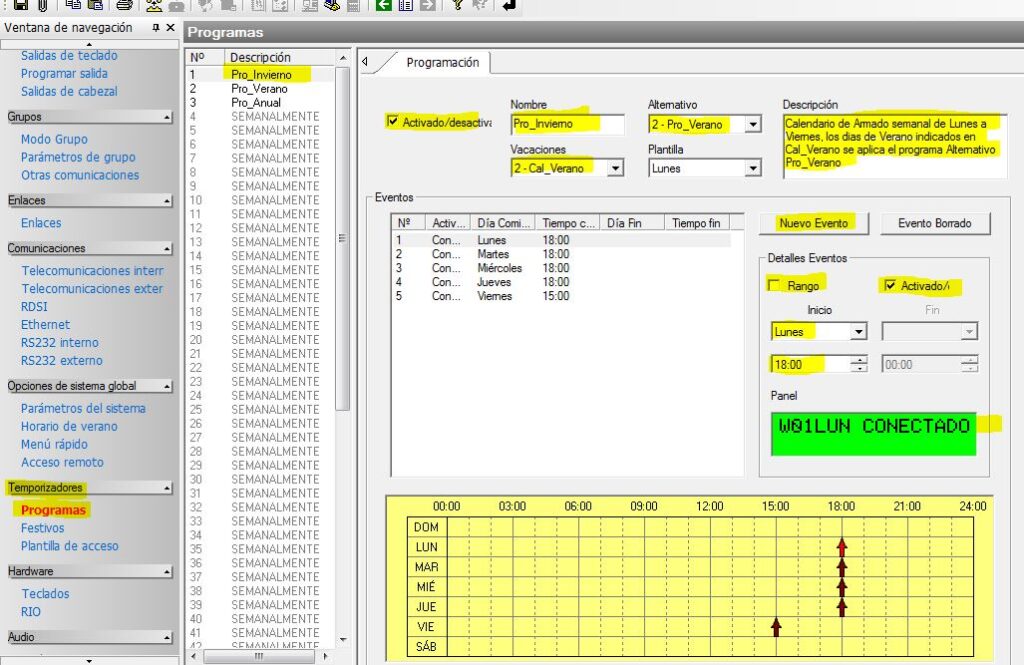Close the Ventana de navegación panel
Viewport: 1024px width, 665px height.
click(x=170, y=27)
